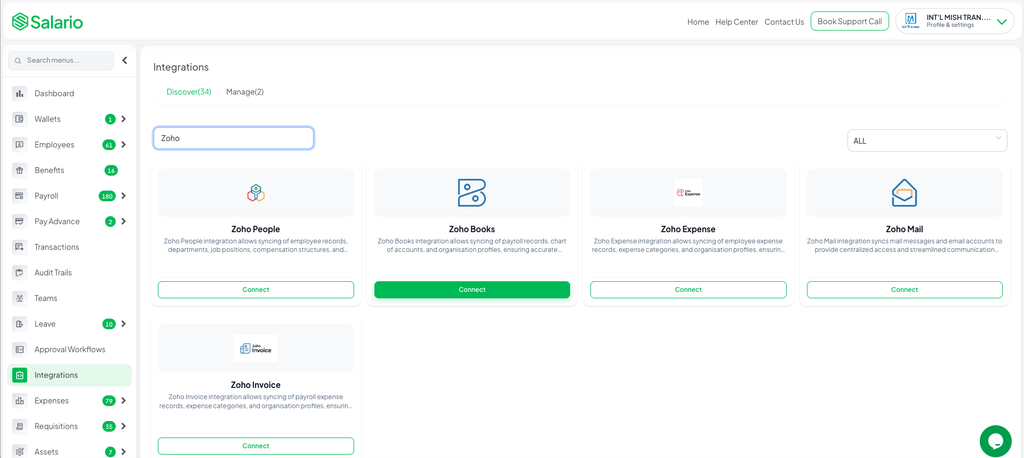
Task: Click the Leave sidebar icon
Action: [20, 323]
